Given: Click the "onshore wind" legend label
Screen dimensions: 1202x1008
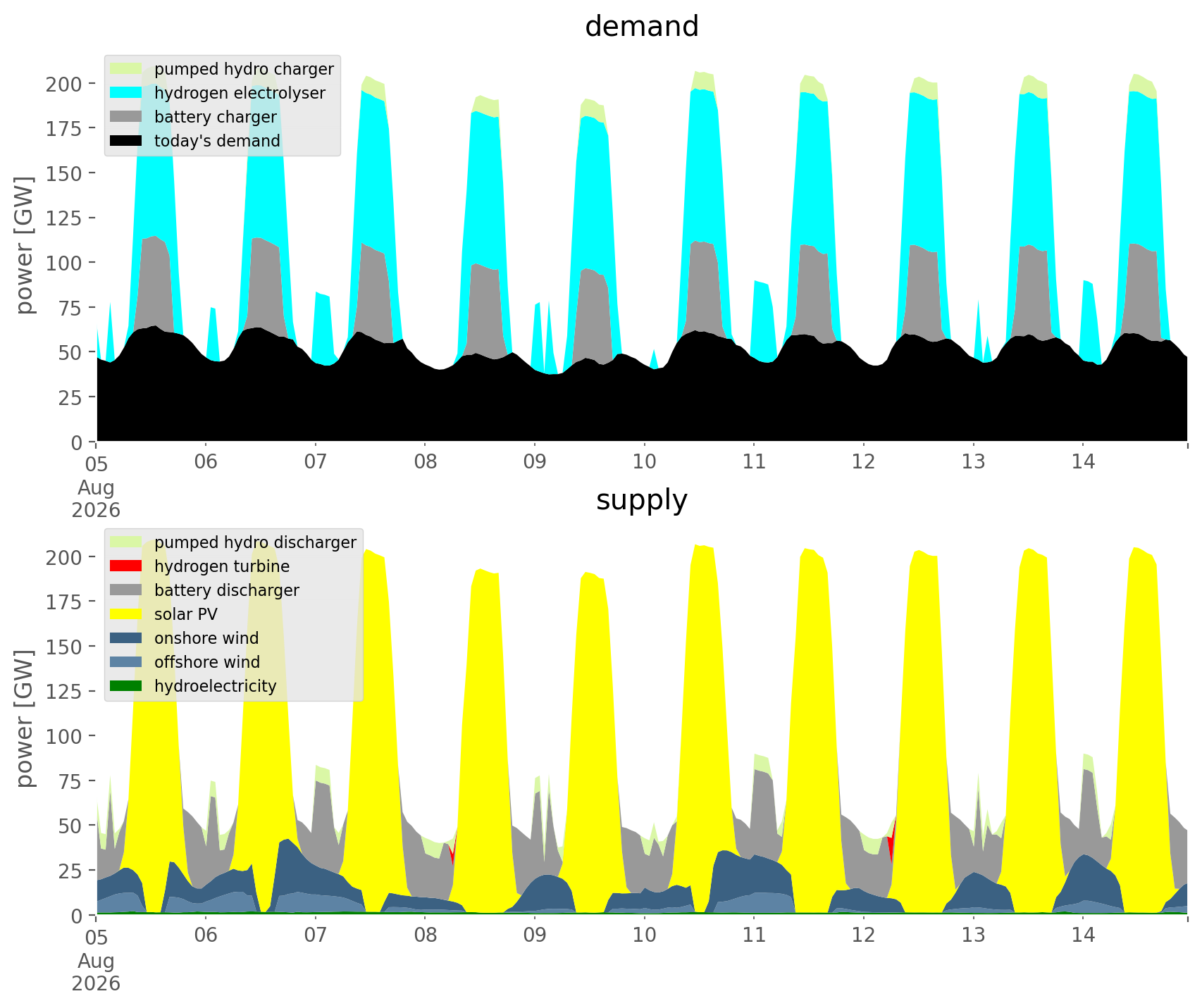Looking at the screenshot, I should [206, 638].
